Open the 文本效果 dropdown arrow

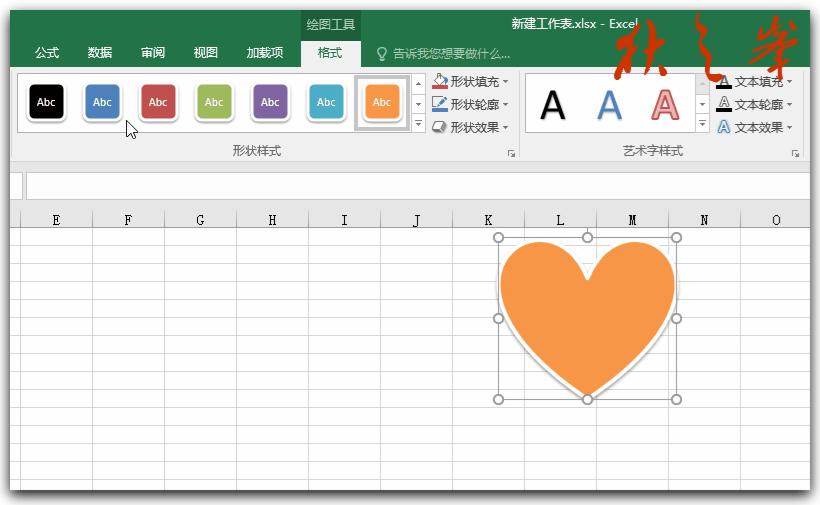pyautogui.click(x=790, y=127)
